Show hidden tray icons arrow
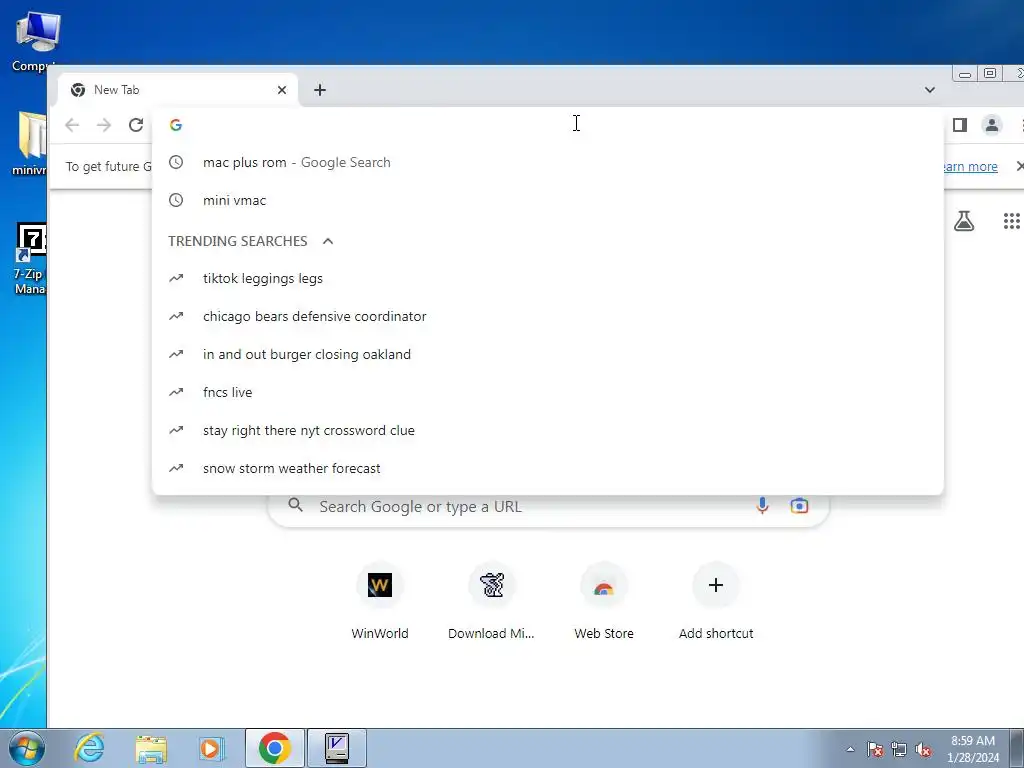The height and width of the screenshot is (768, 1024). click(850, 749)
